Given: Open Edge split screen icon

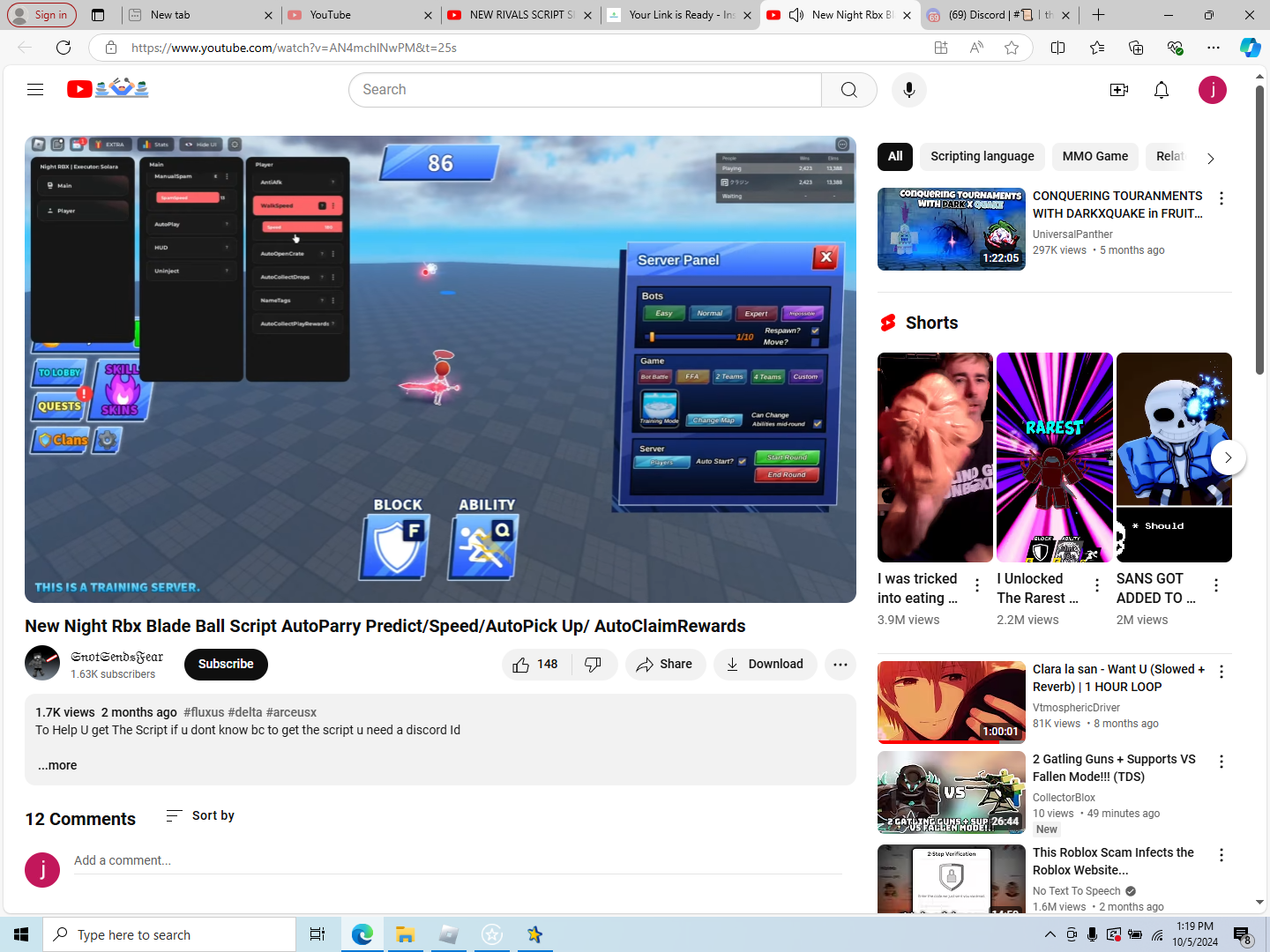Looking at the screenshot, I should pos(1058,48).
